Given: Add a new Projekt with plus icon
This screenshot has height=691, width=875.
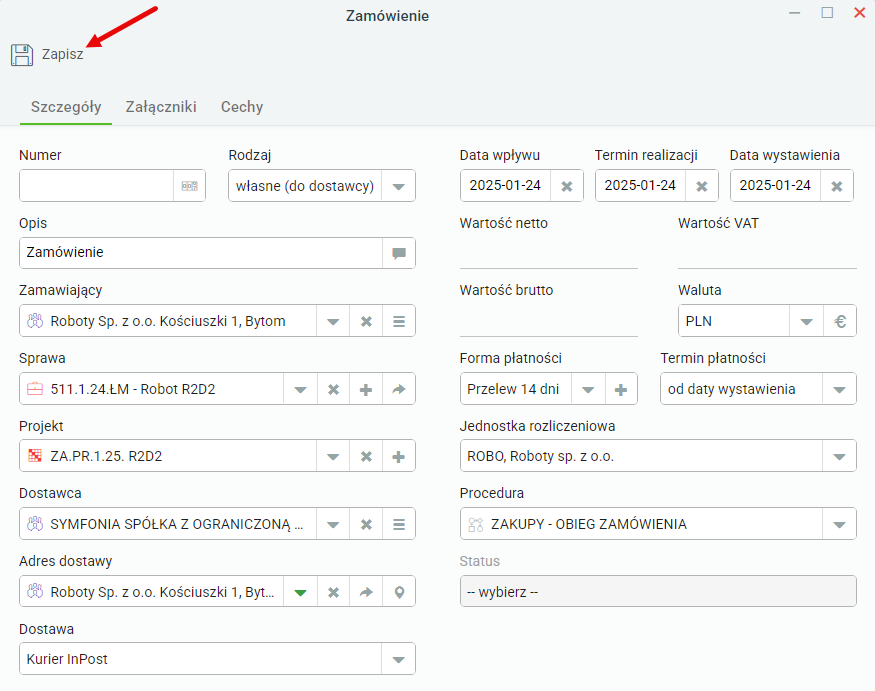Looking at the screenshot, I should (399, 456).
